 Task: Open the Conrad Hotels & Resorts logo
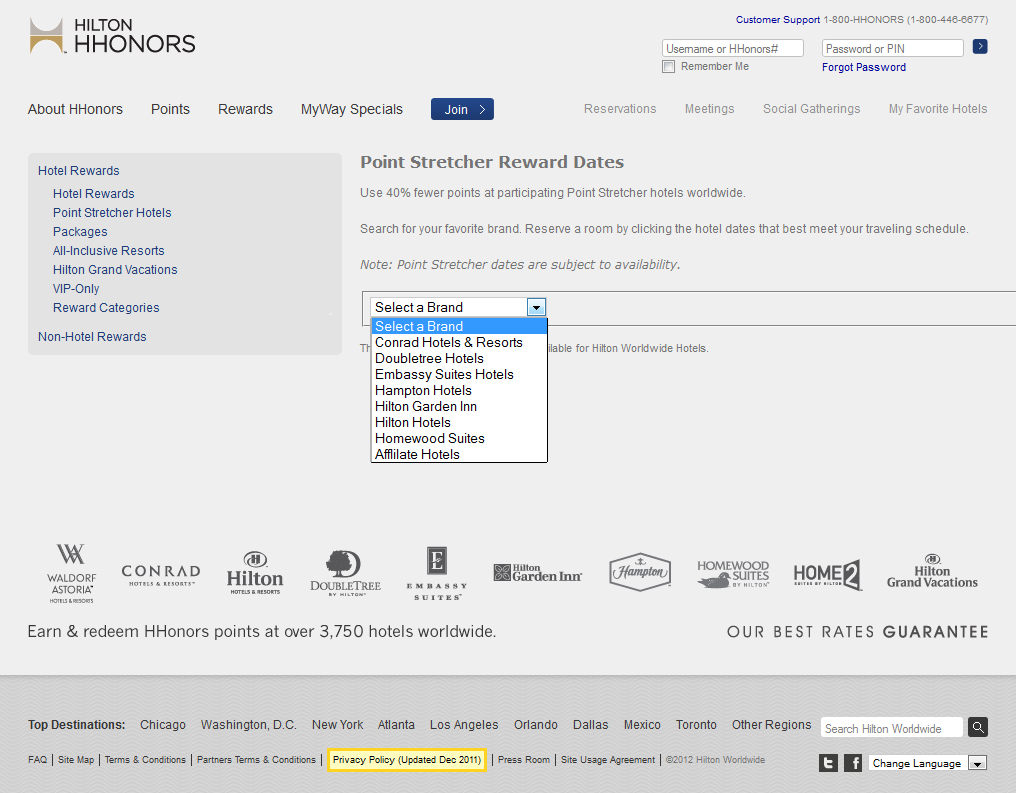pos(160,574)
